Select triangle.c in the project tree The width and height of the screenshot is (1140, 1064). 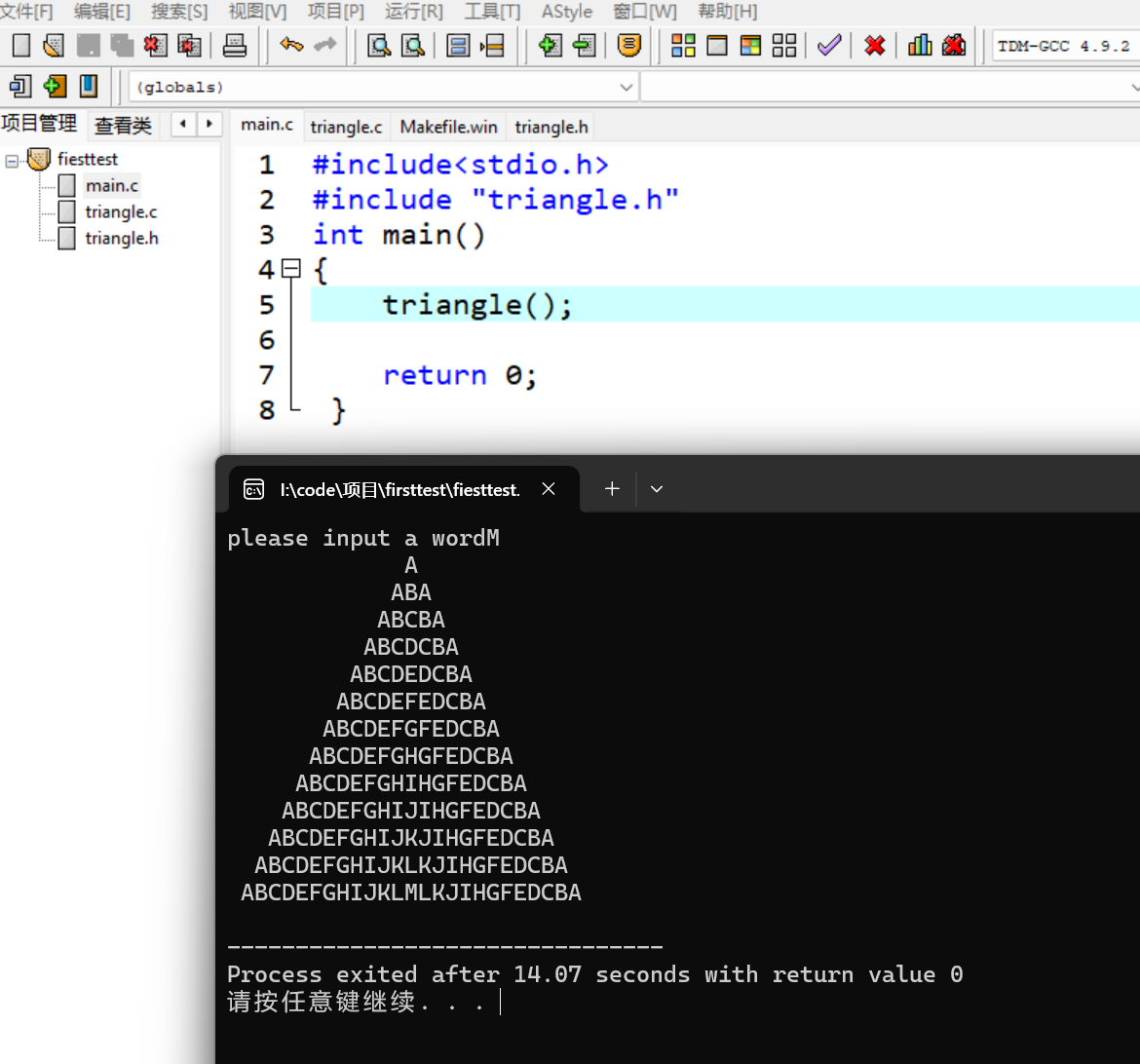(x=121, y=211)
